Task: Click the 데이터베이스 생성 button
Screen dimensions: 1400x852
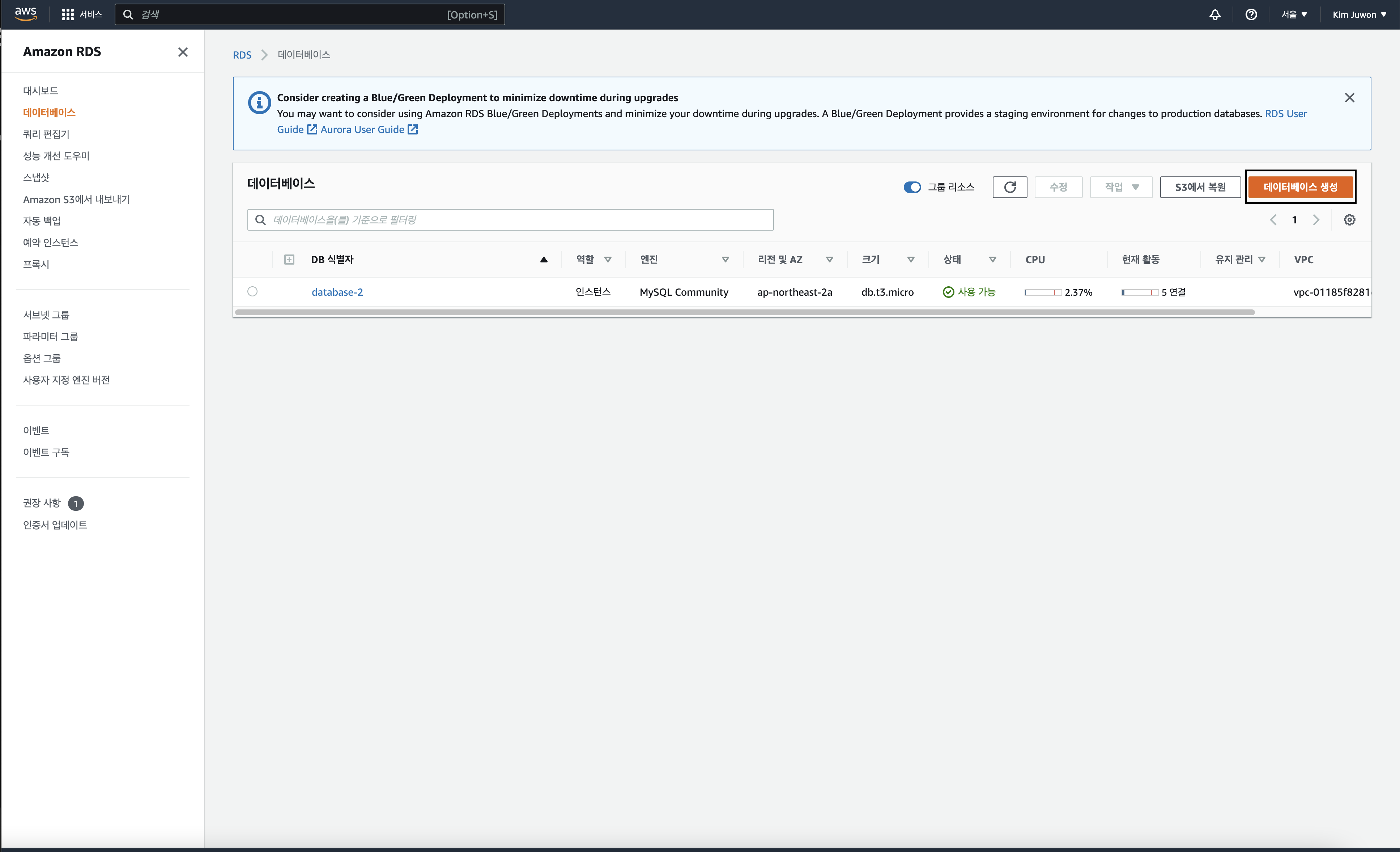Action: click(1300, 187)
